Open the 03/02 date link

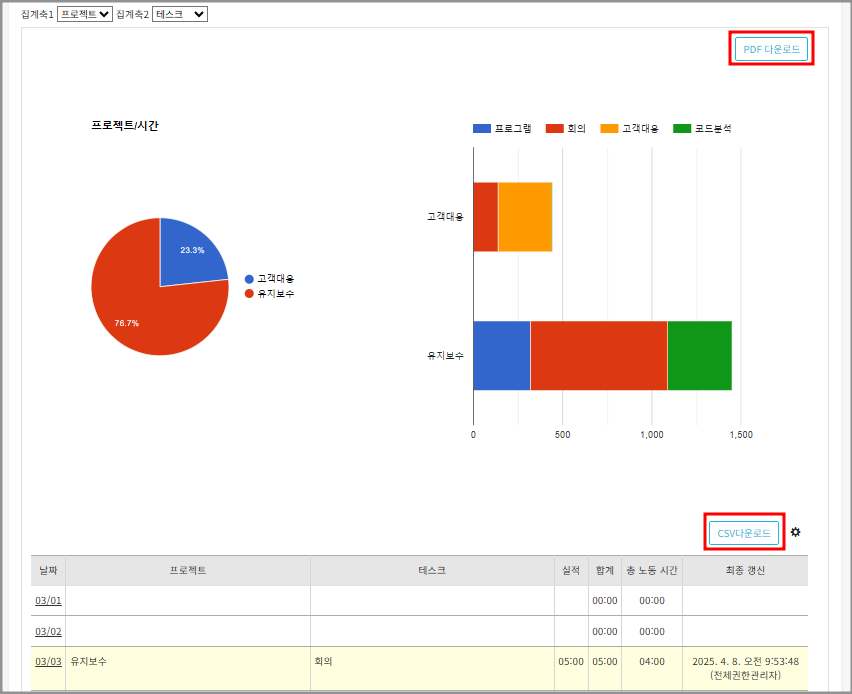pos(48,631)
